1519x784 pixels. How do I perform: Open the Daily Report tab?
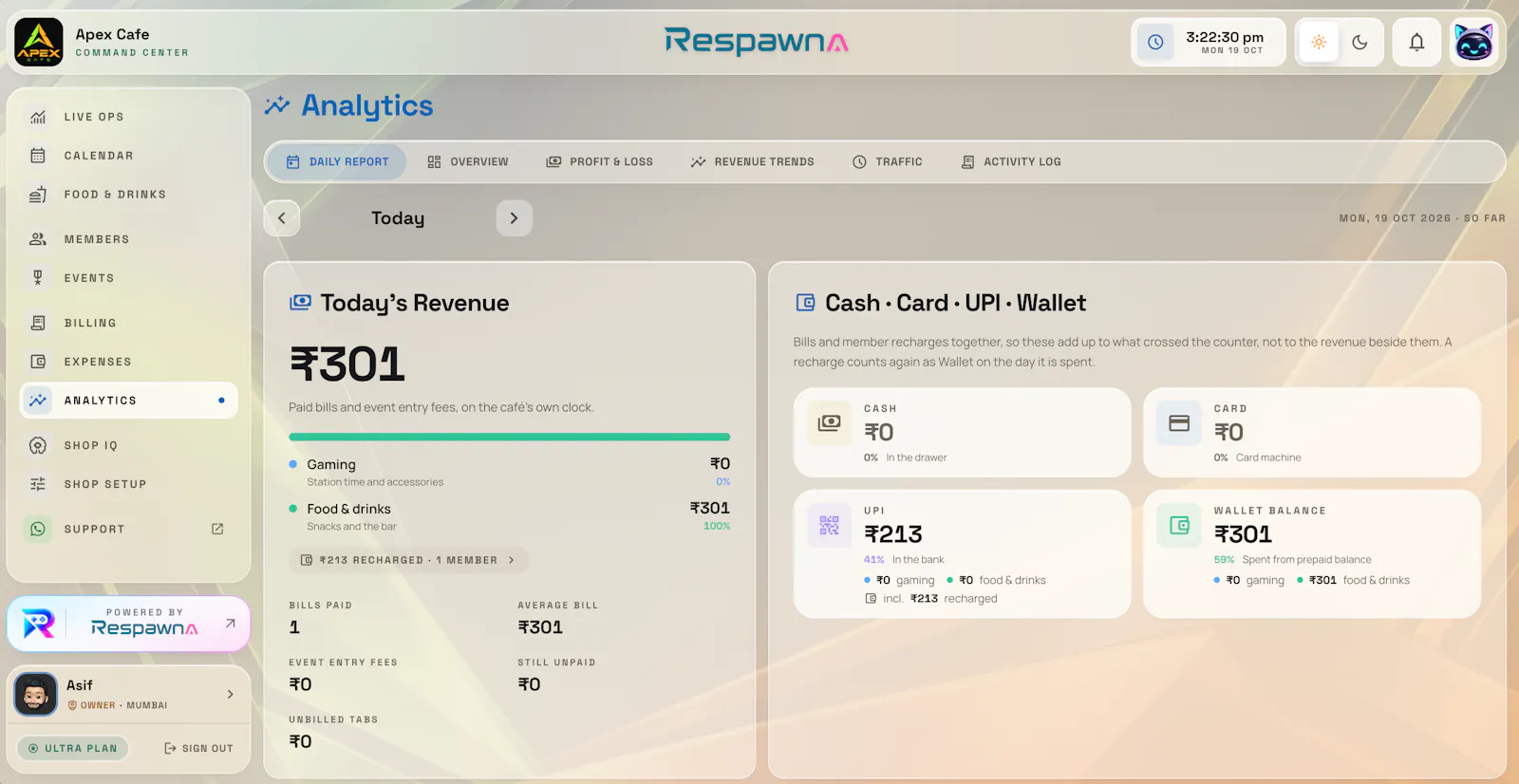click(337, 162)
